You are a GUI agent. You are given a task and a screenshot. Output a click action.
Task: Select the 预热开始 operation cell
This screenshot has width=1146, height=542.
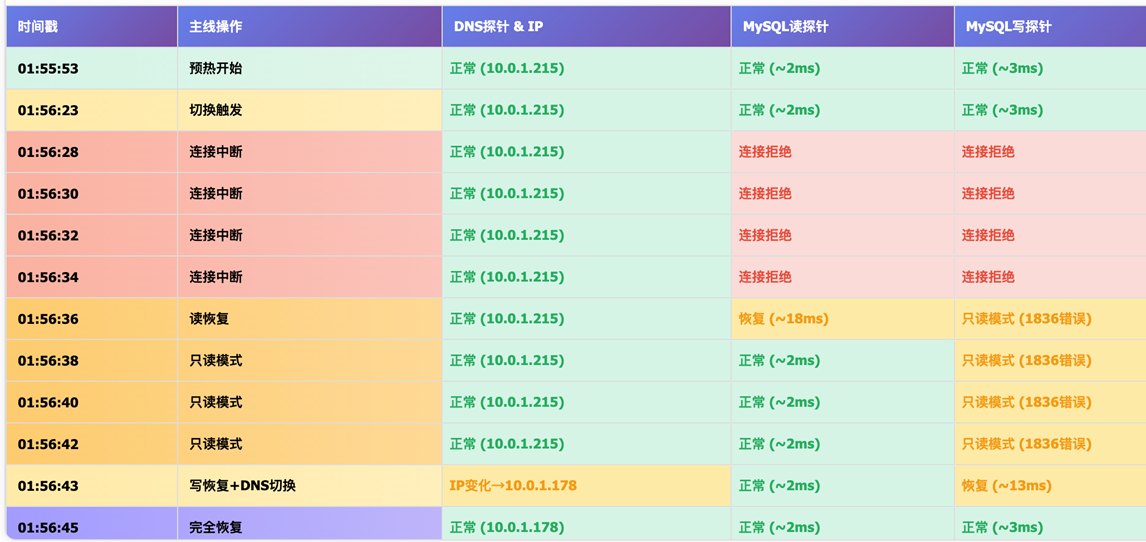pos(216,69)
